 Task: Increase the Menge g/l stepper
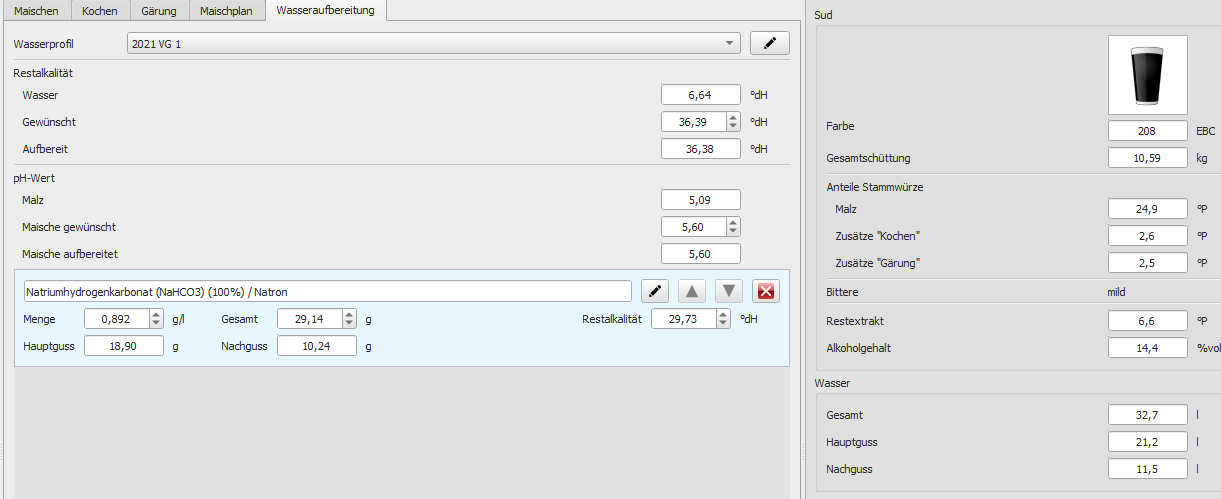(x=155, y=315)
